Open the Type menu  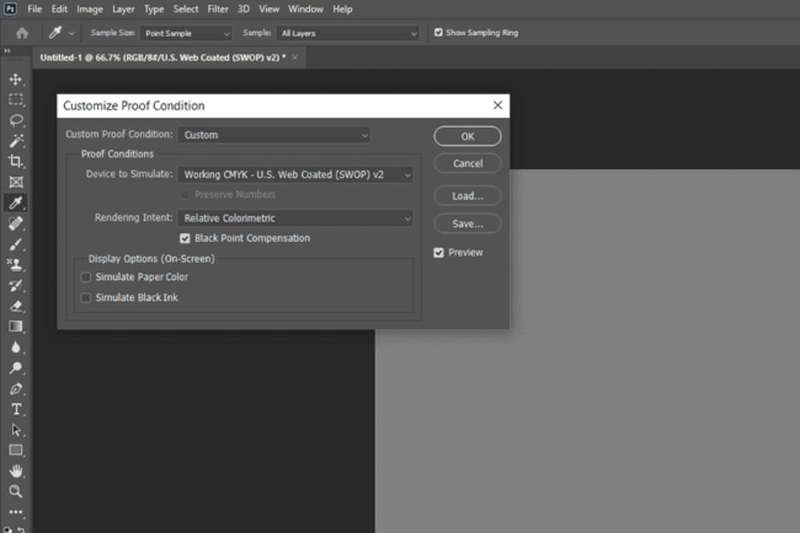coord(154,9)
